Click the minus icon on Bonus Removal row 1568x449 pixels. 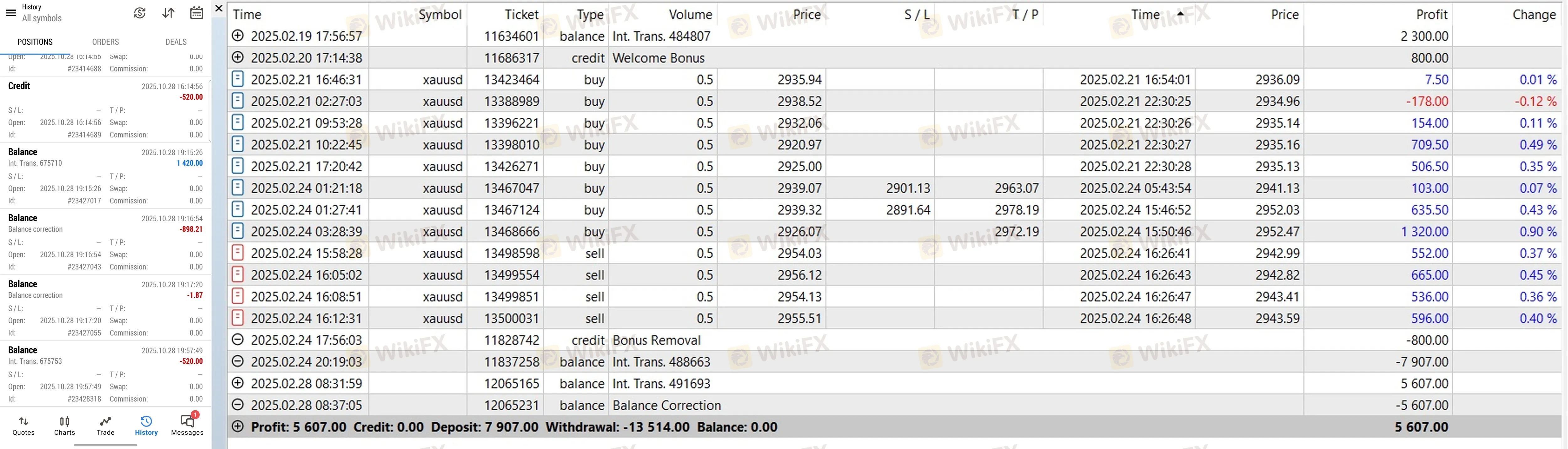(238, 340)
